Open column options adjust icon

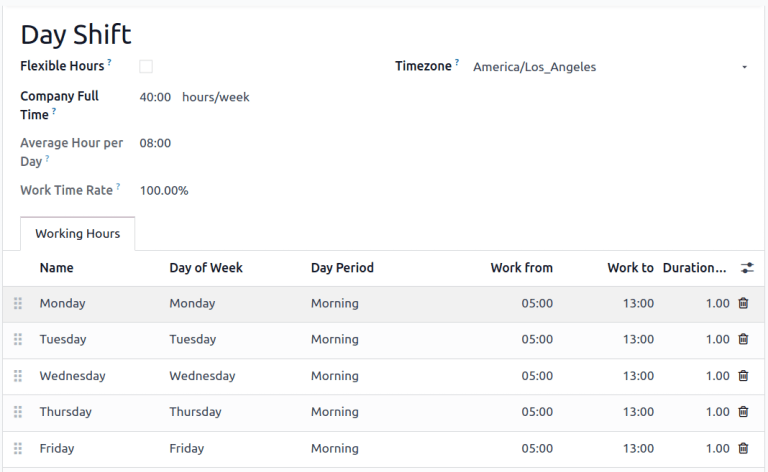(x=747, y=268)
